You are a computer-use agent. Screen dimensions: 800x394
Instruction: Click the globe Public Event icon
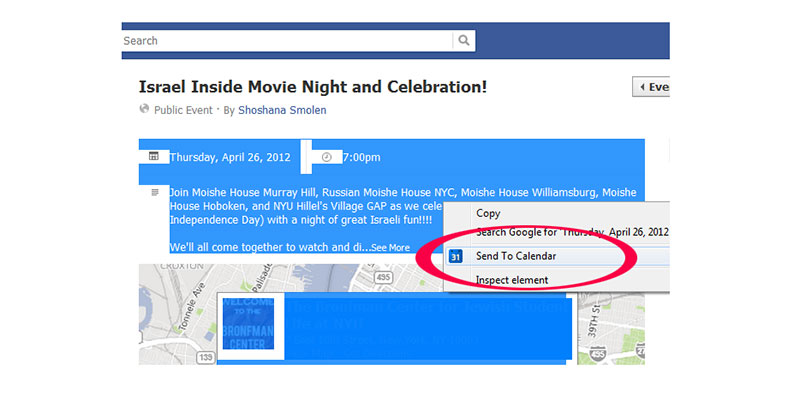(x=144, y=109)
